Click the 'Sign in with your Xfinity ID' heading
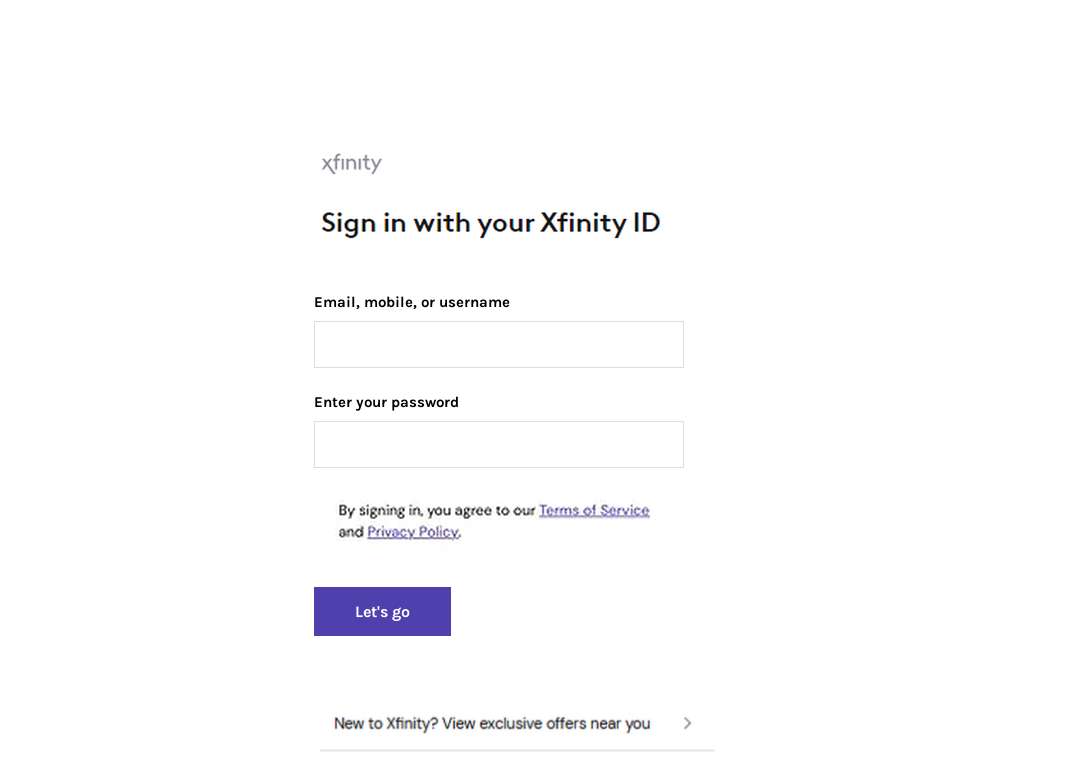Viewport: 1080px width, 768px height. [x=490, y=223]
